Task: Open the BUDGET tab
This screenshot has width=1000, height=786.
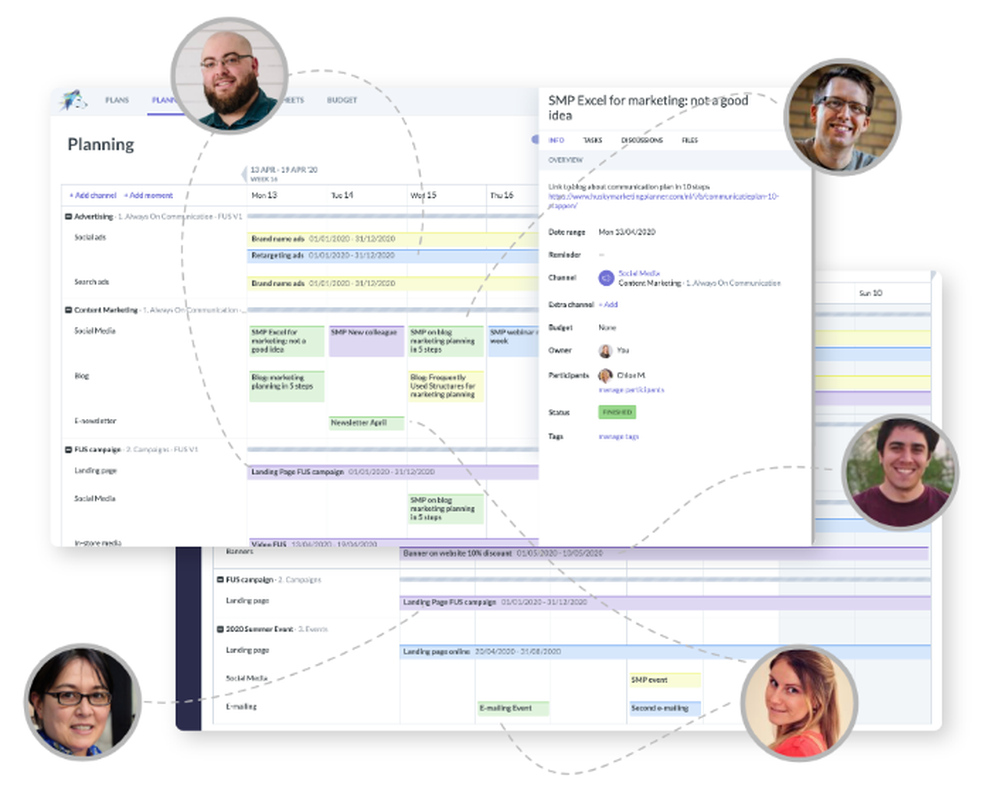Action: [x=342, y=100]
